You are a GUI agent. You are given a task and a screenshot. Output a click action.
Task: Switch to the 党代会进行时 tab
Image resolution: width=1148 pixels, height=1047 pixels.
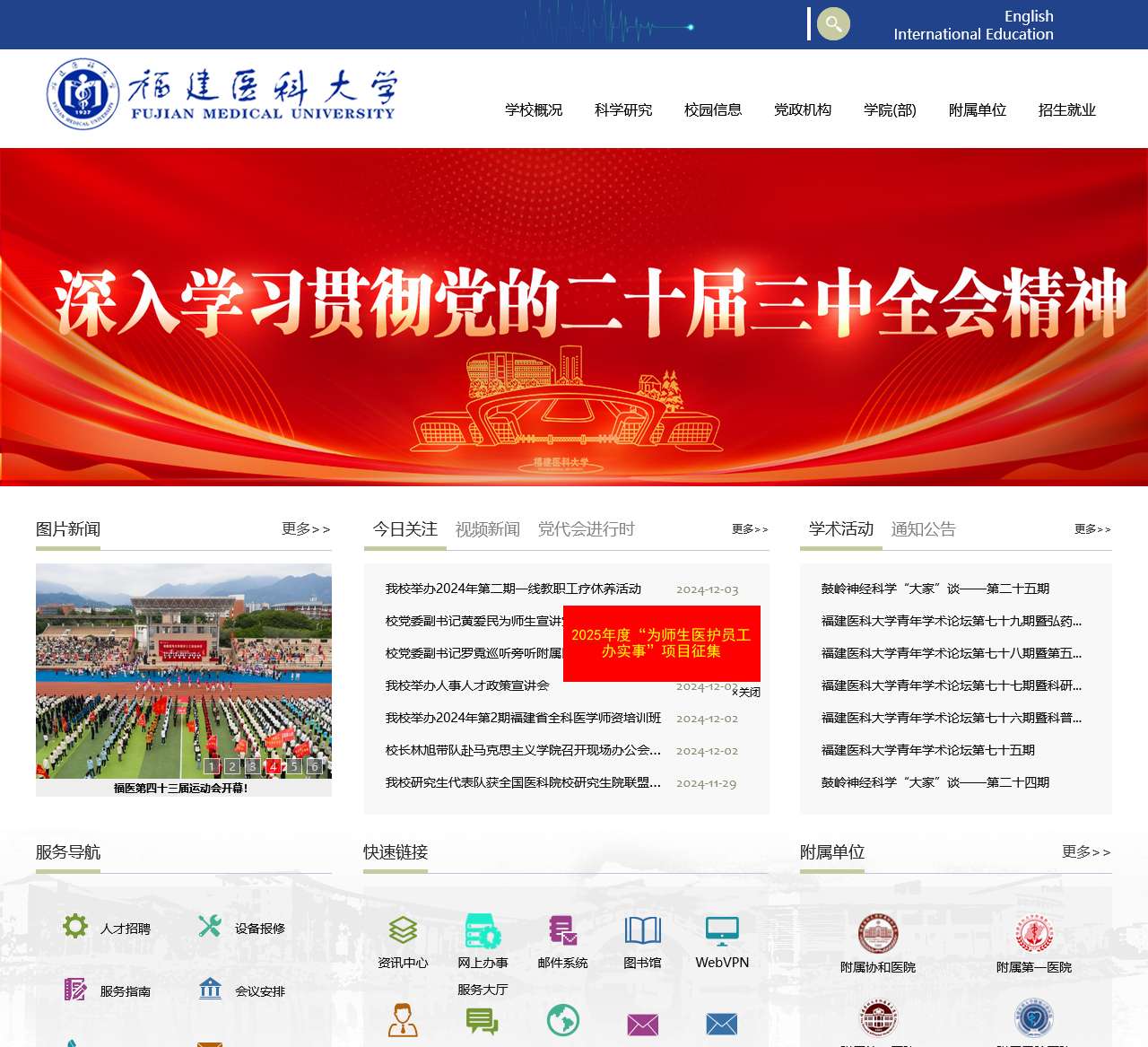(587, 529)
